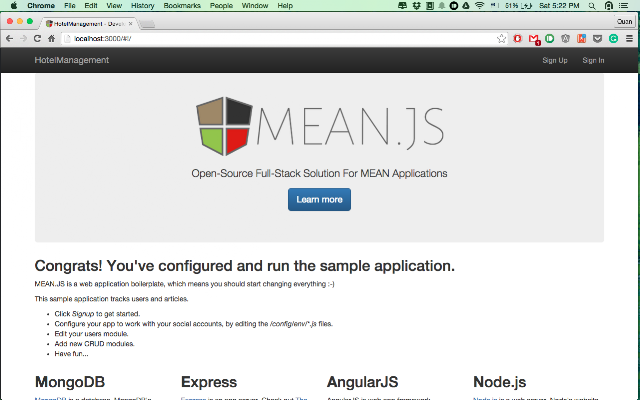Open the Chrome hamburger menu
640x400 pixels.
click(x=629, y=38)
